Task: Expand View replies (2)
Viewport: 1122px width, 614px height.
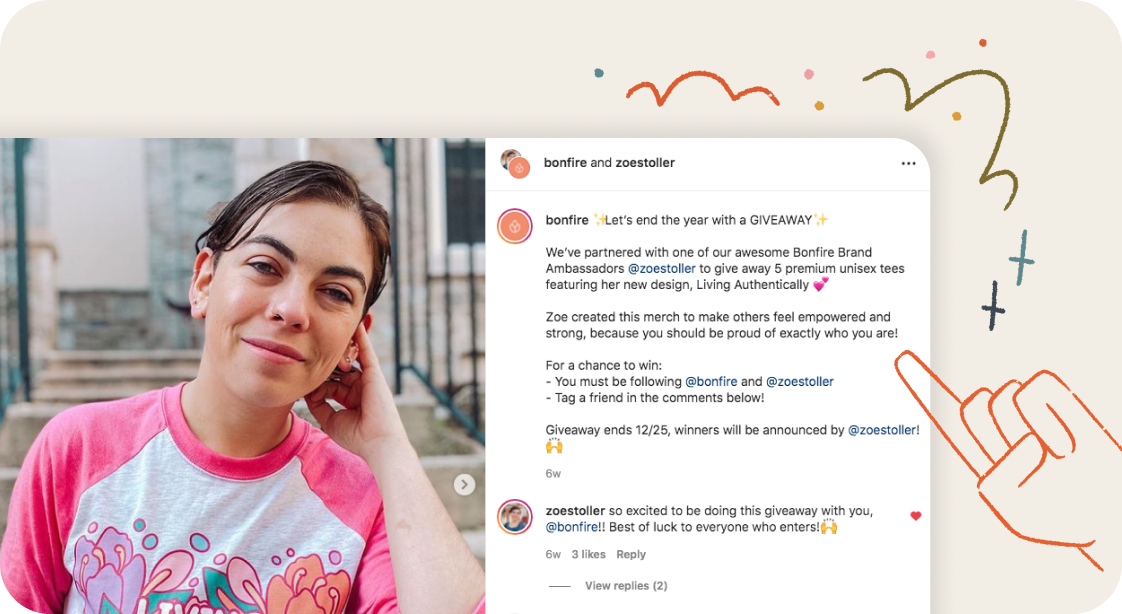Action: (626, 585)
